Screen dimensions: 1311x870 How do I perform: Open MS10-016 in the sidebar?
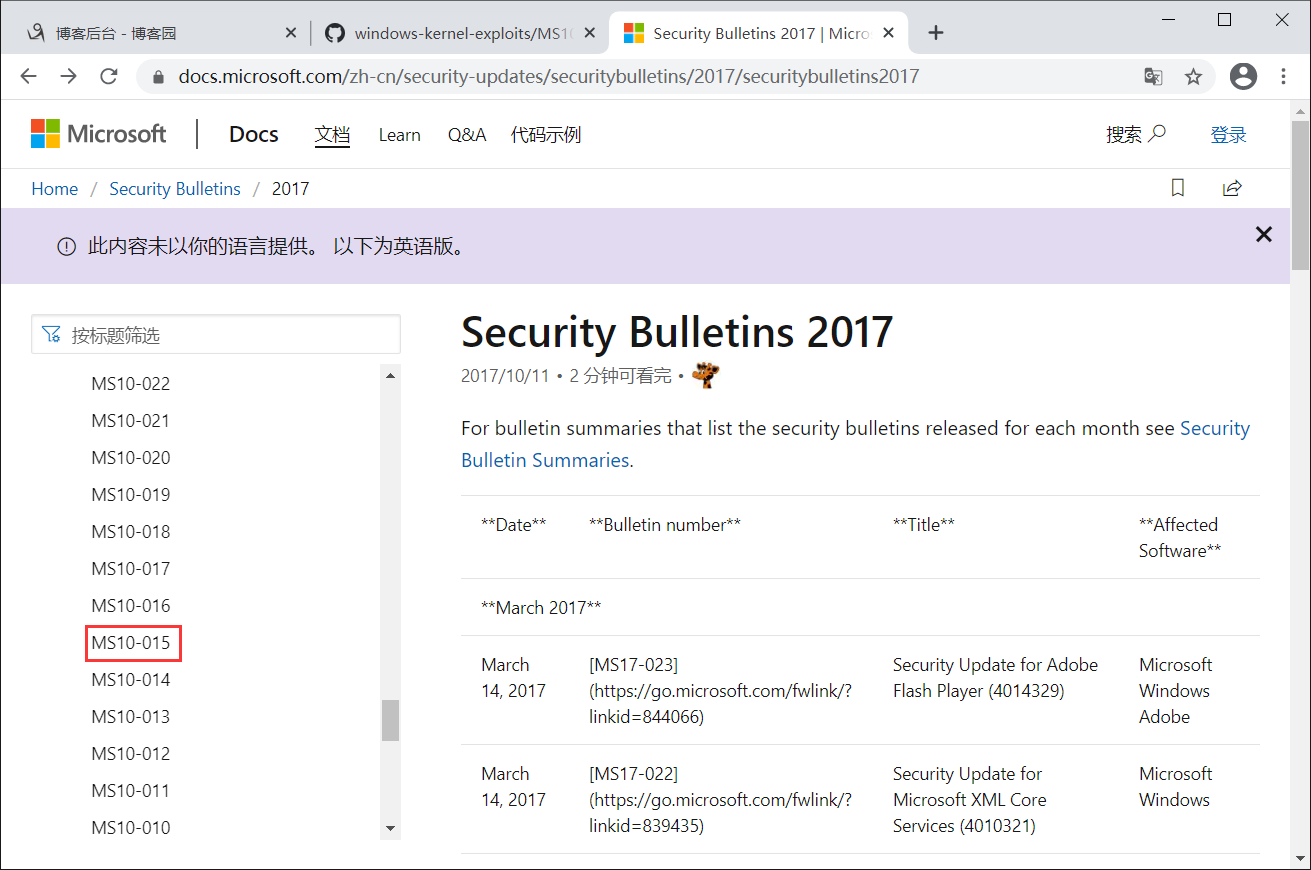pos(131,606)
